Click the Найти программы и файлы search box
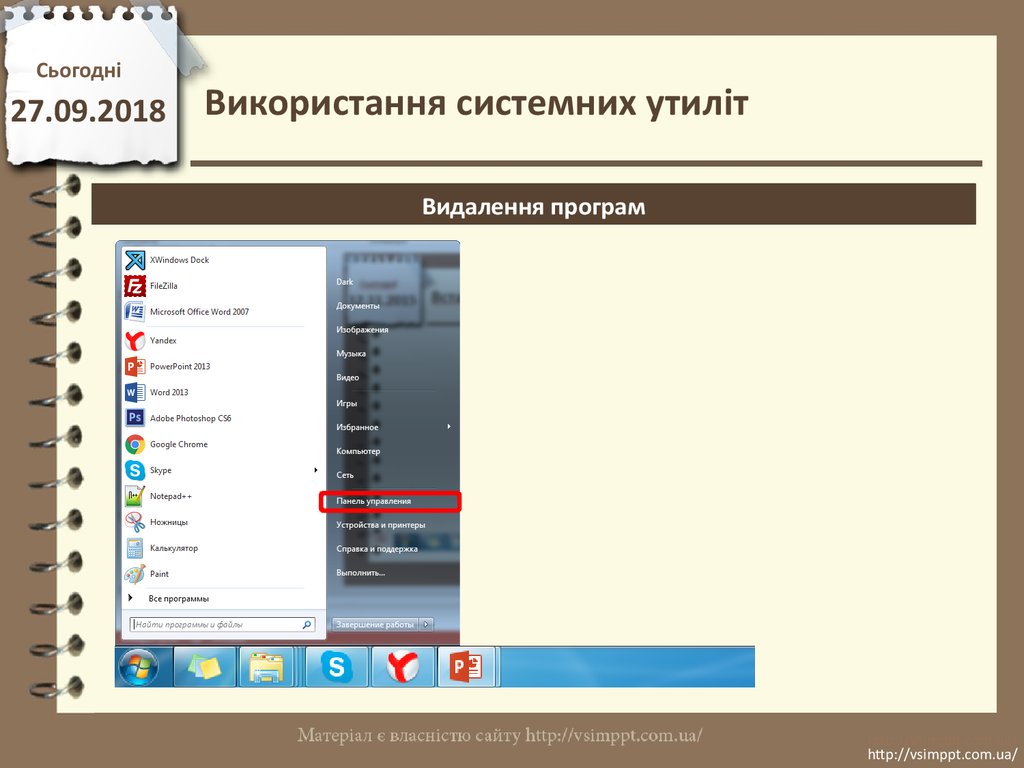1024x768 pixels. (217, 624)
